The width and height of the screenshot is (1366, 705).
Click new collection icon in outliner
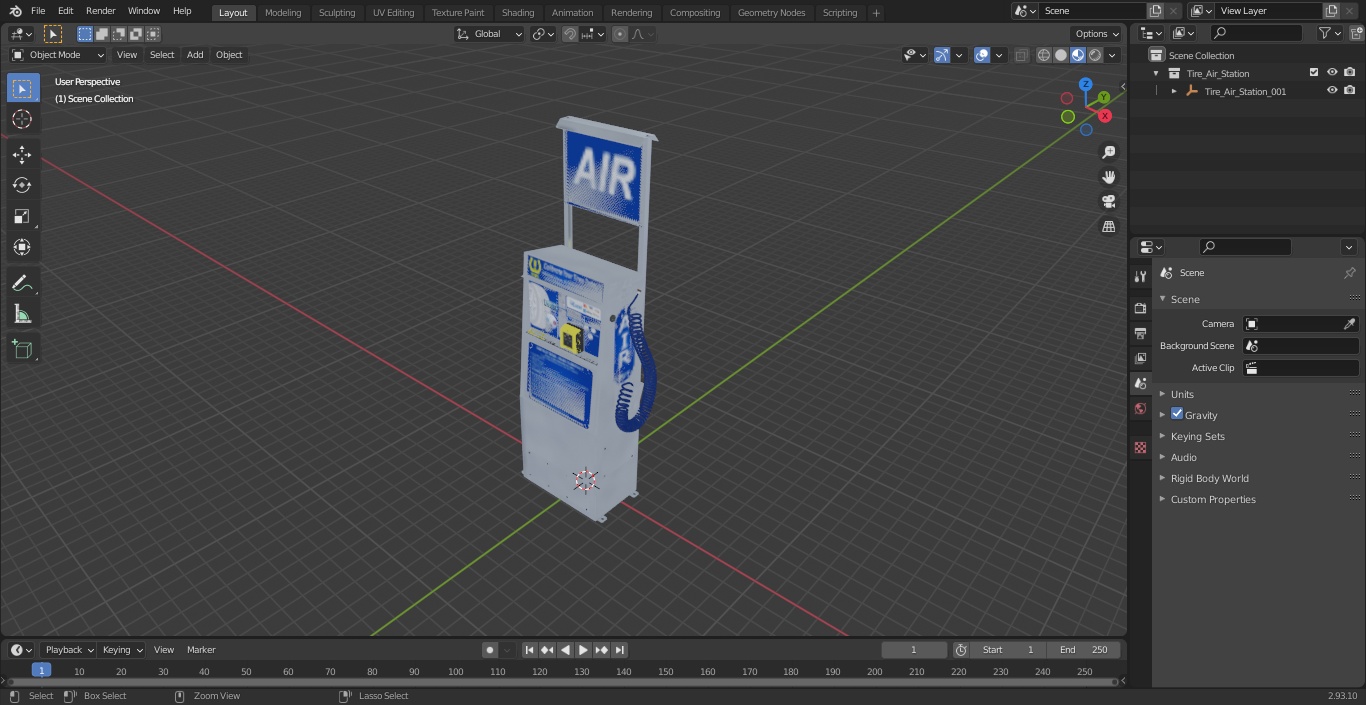[1355, 33]
